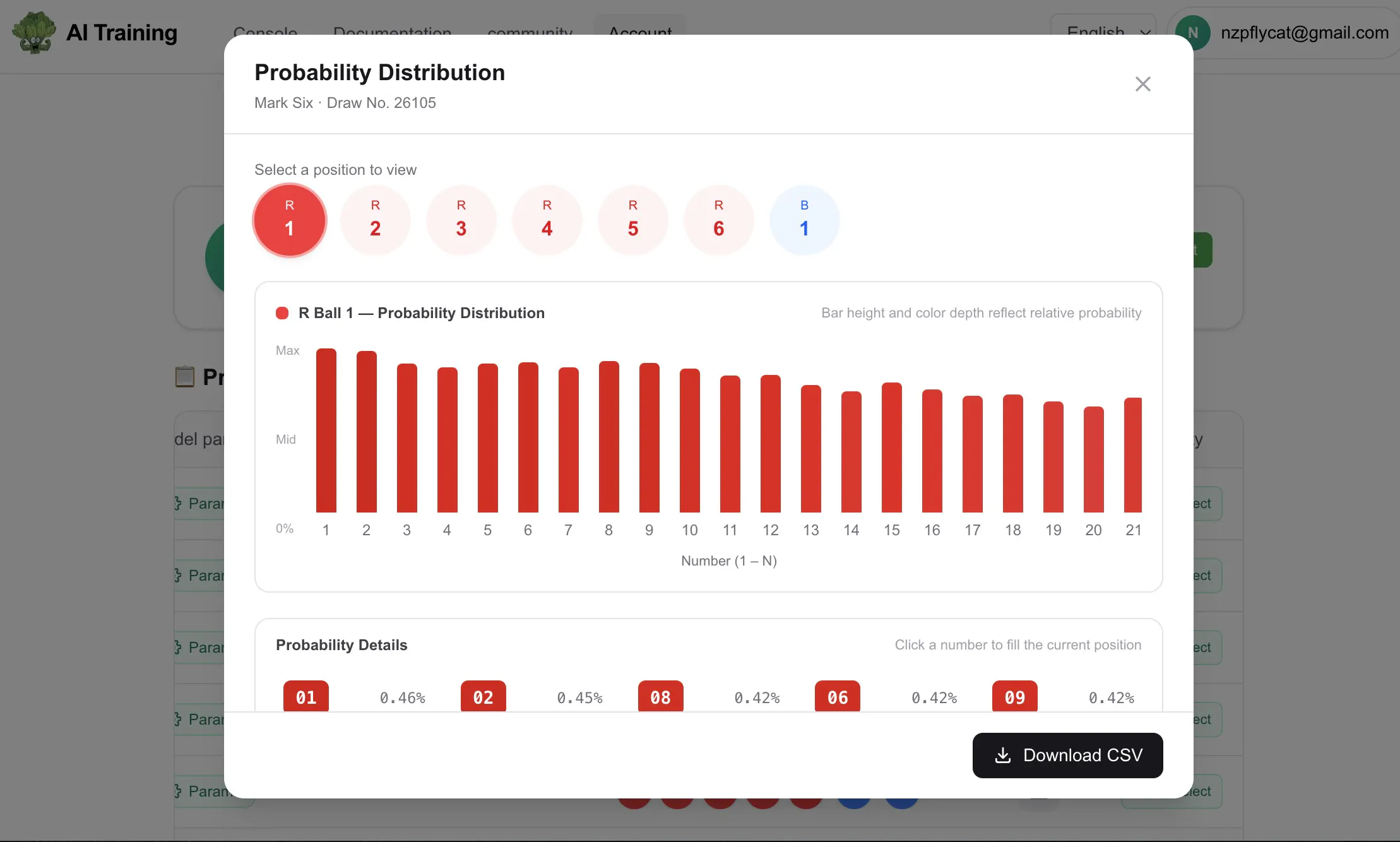Click the AI Training logo icon
This screenshot has height=842, width=1400.
tap(34, 32)
